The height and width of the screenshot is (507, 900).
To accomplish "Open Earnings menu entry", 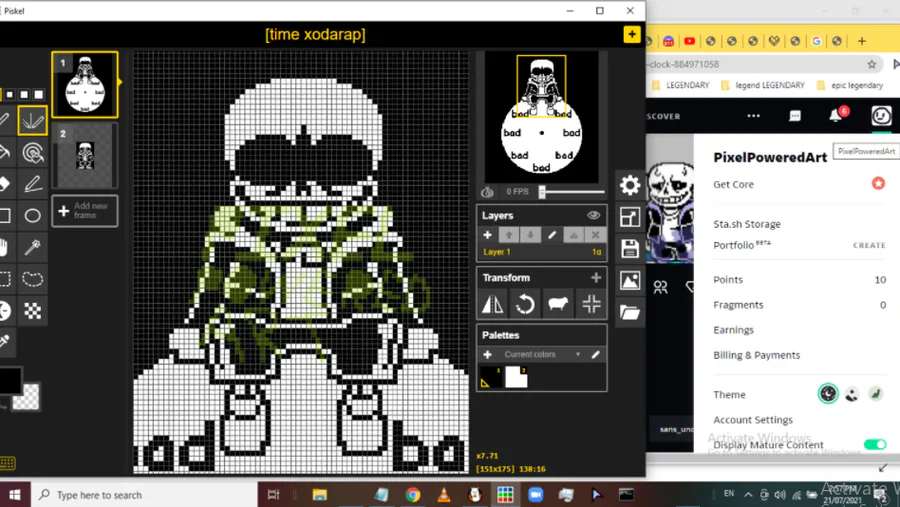I will tap(733, 330).
